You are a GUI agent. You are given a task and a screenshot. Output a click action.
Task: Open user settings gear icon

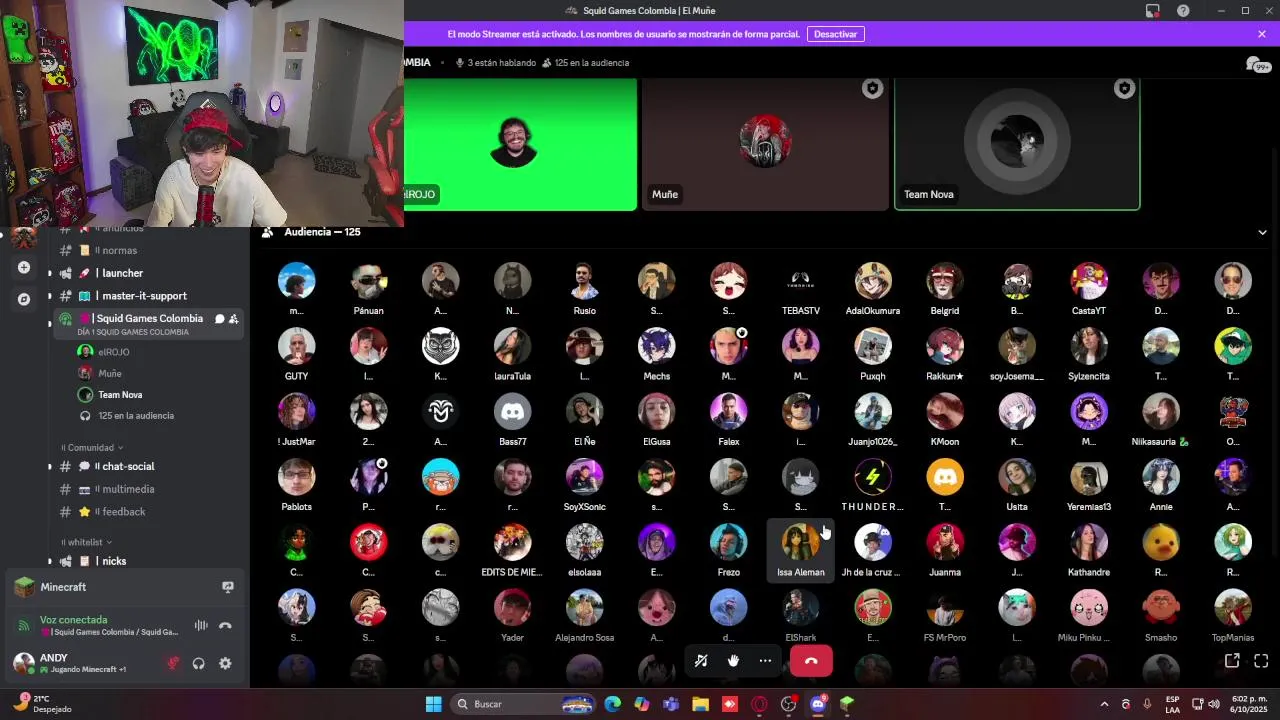click(x=225, y=663)
